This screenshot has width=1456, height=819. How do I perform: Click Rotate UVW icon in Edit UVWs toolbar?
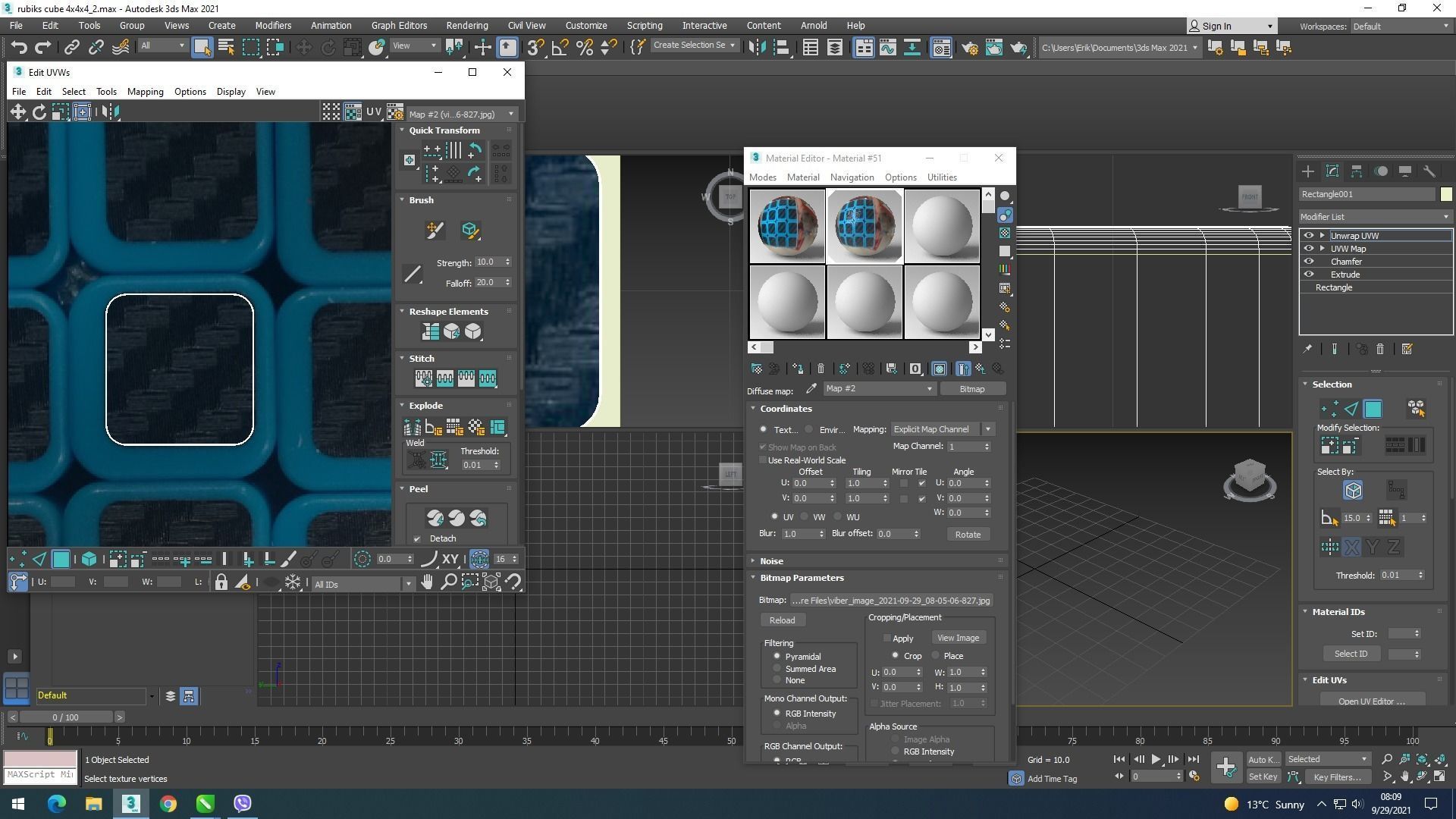(x=39, y=112)
